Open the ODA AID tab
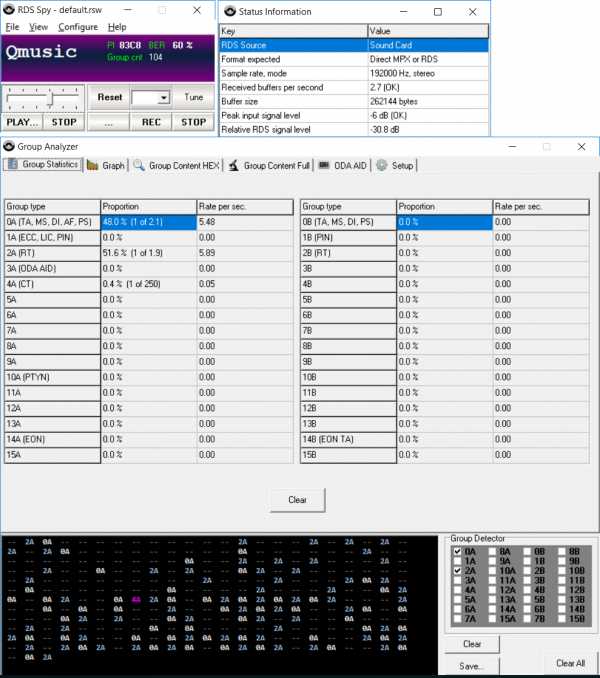 pos(342,165)
